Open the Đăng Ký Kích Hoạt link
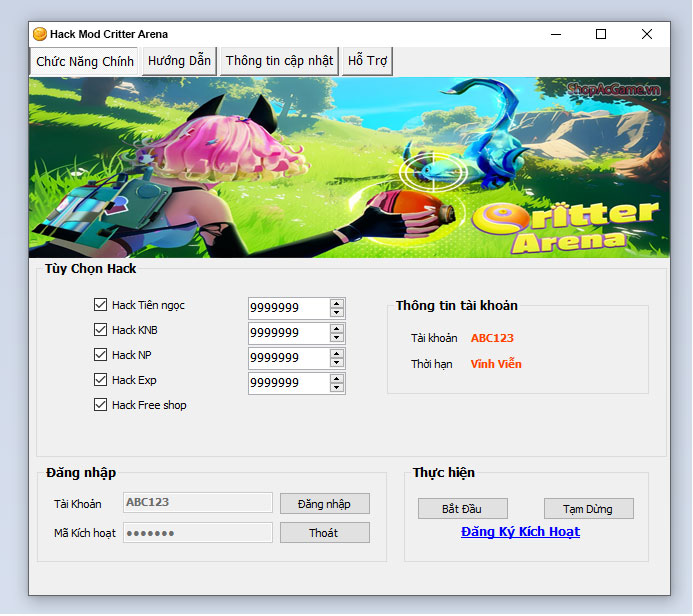693x616 pixels. coord(520,532)
